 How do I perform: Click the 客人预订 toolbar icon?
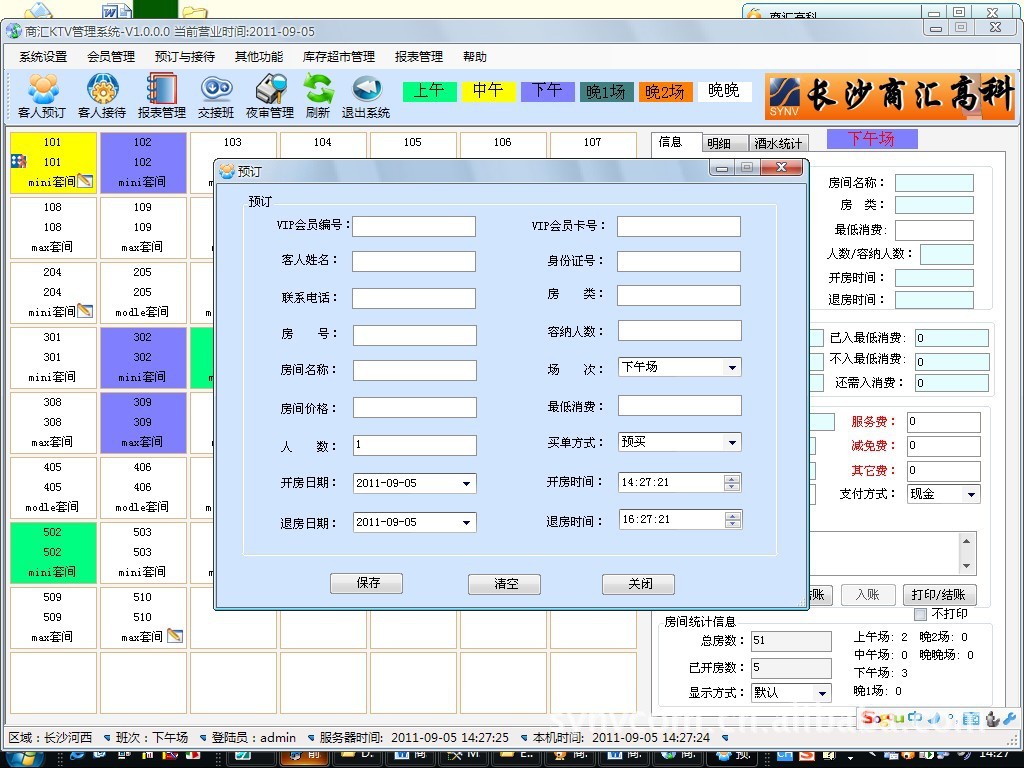pos(42,97)
